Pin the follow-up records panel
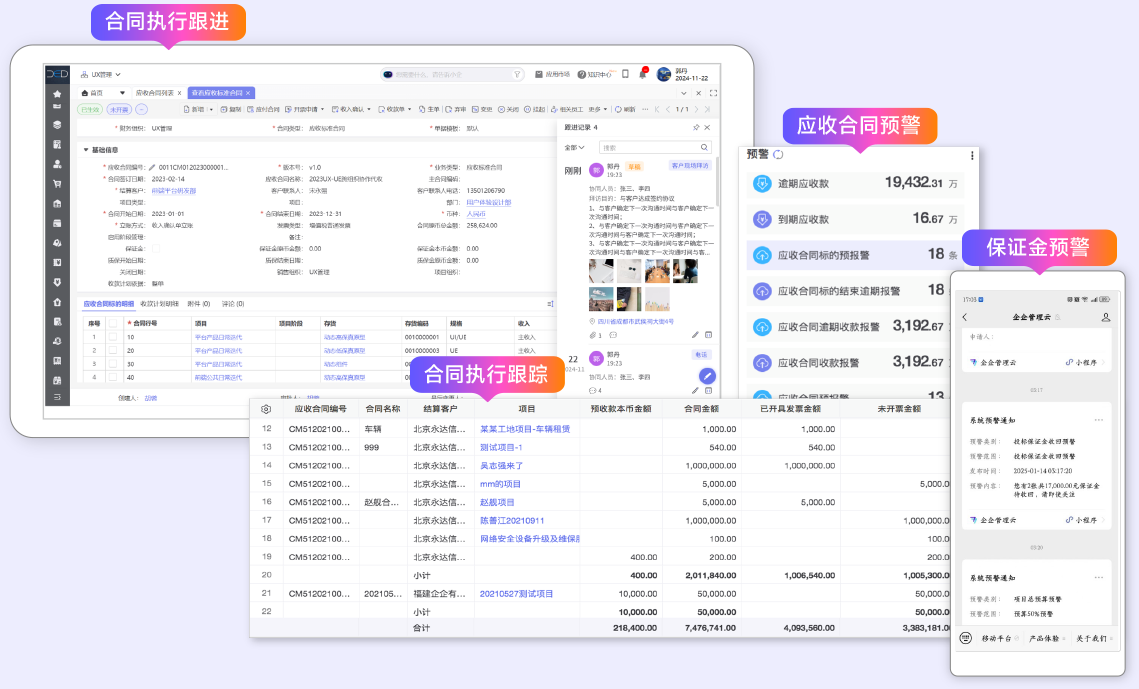1139x689 pixels. pyautogui.click(x=696, y=128)
